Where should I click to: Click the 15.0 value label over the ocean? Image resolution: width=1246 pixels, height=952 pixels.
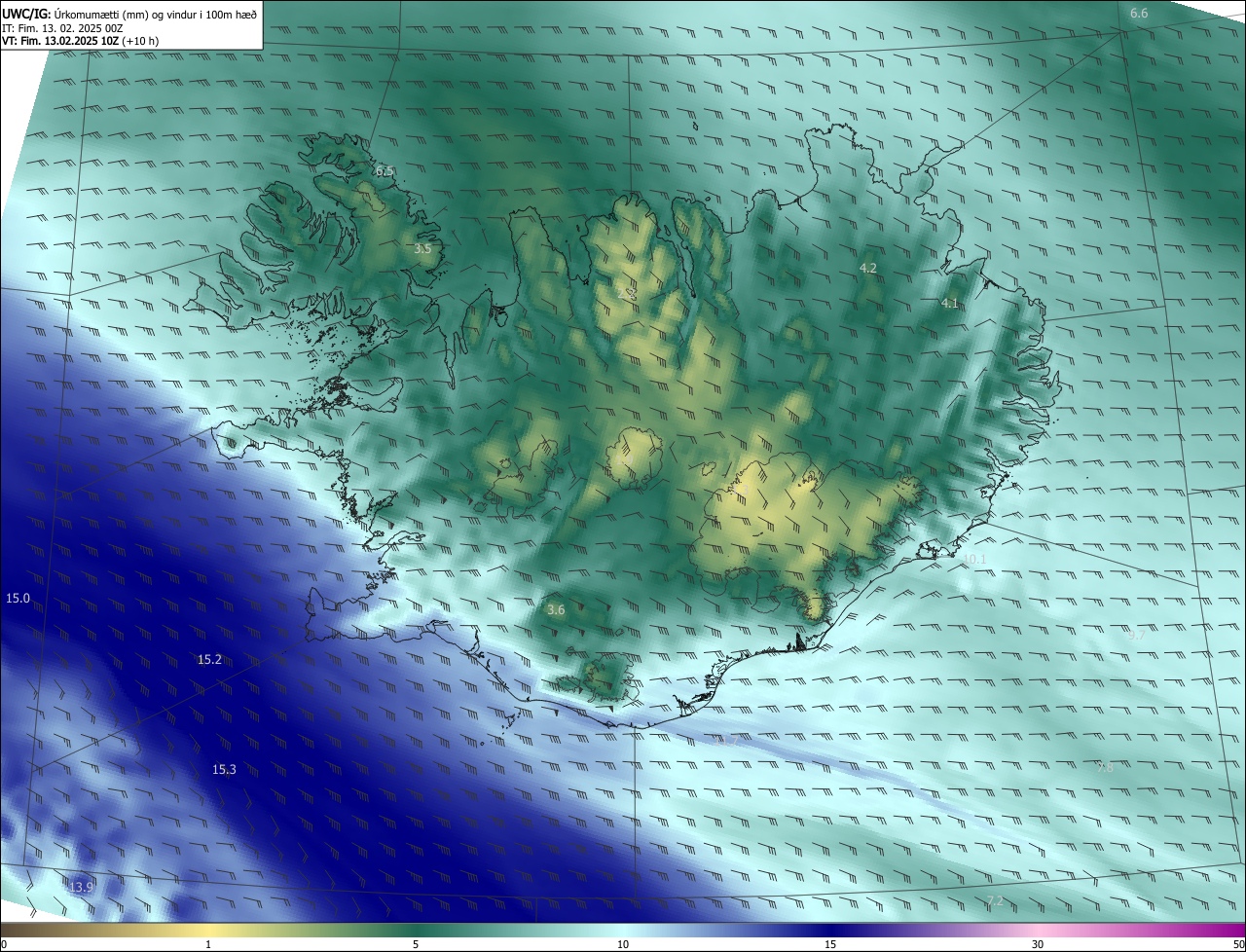click(18, 598)
